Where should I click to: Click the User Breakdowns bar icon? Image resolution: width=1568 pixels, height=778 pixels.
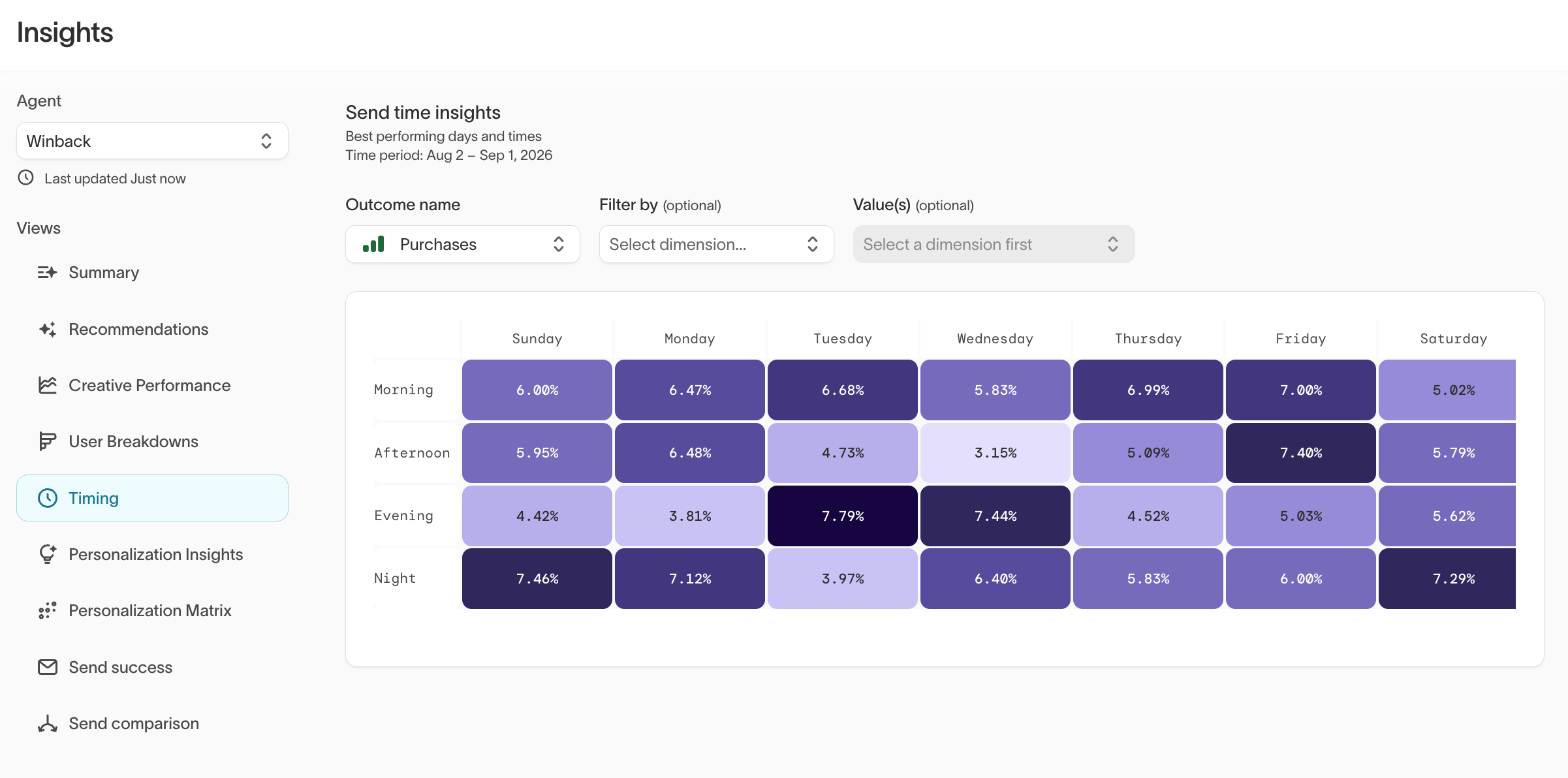pyautogui.click(x=48, y=442)
